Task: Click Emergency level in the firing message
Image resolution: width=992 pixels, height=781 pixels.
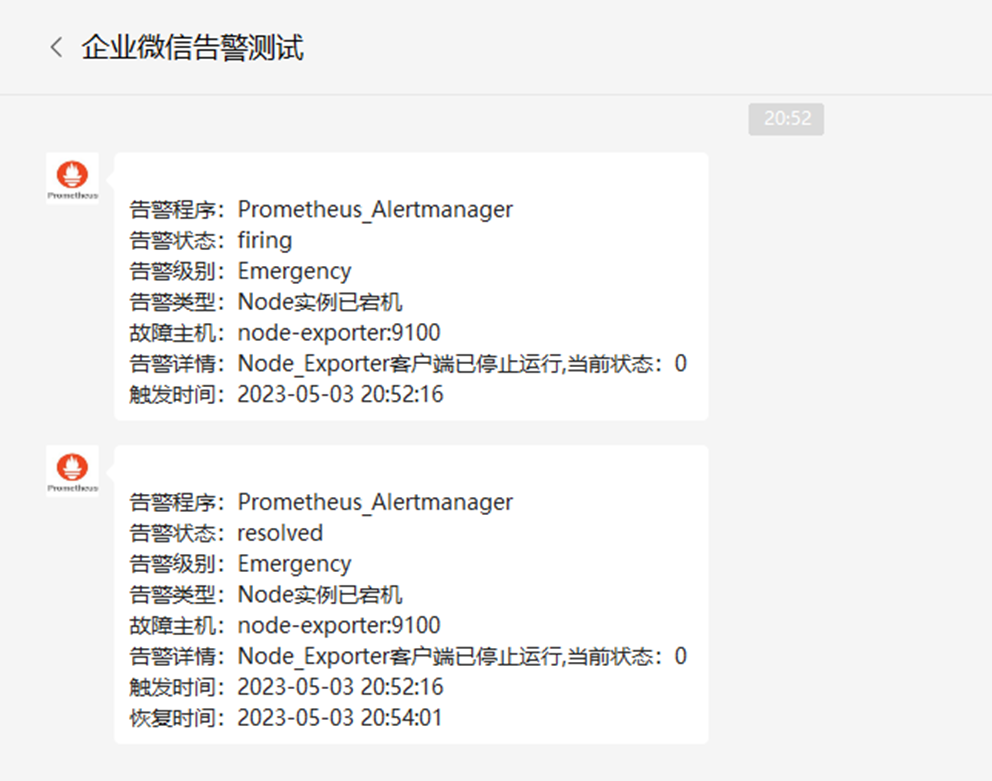Action: point(294,272)
